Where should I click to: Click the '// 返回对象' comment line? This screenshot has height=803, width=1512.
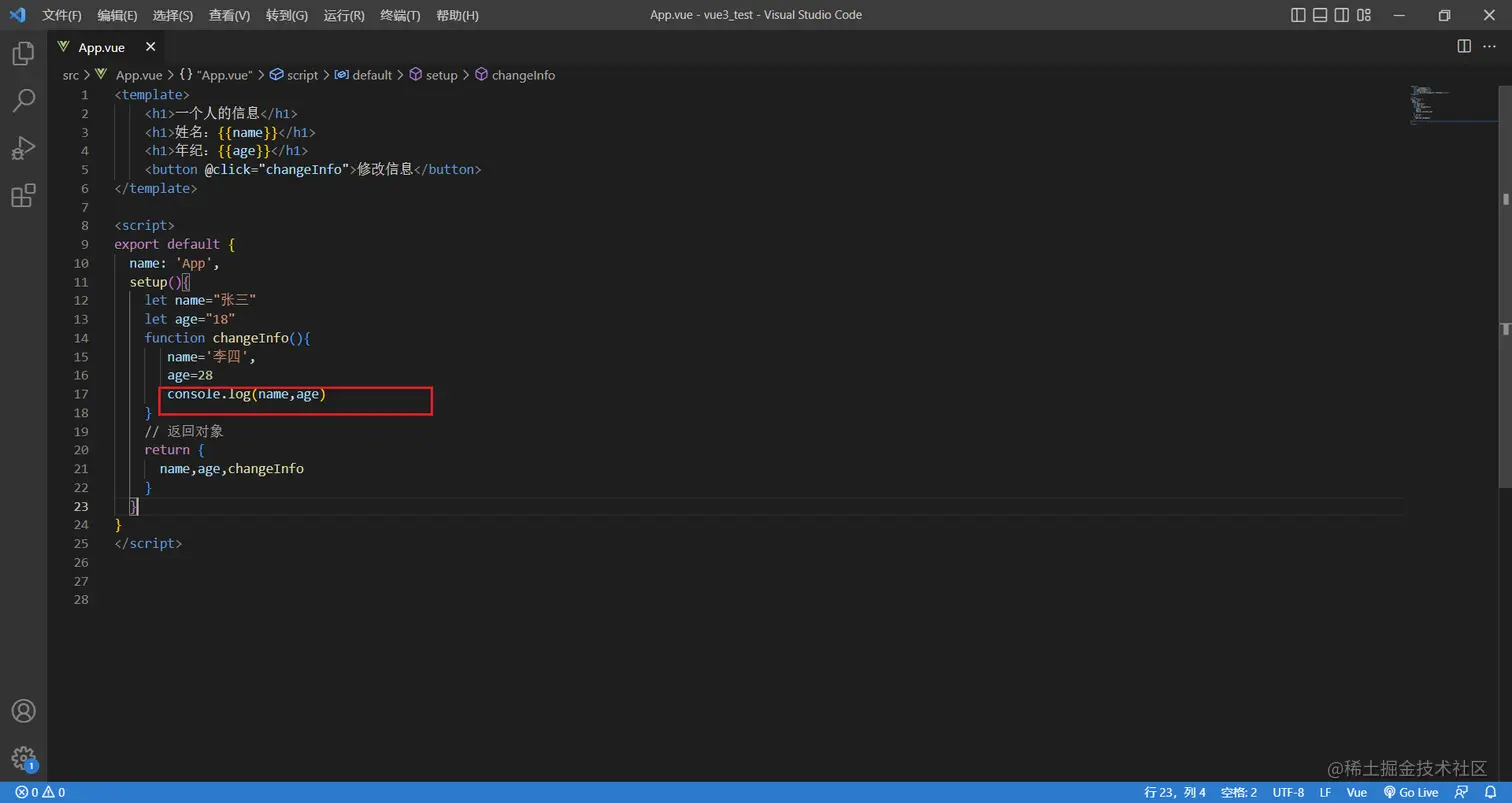click(184, 431)
